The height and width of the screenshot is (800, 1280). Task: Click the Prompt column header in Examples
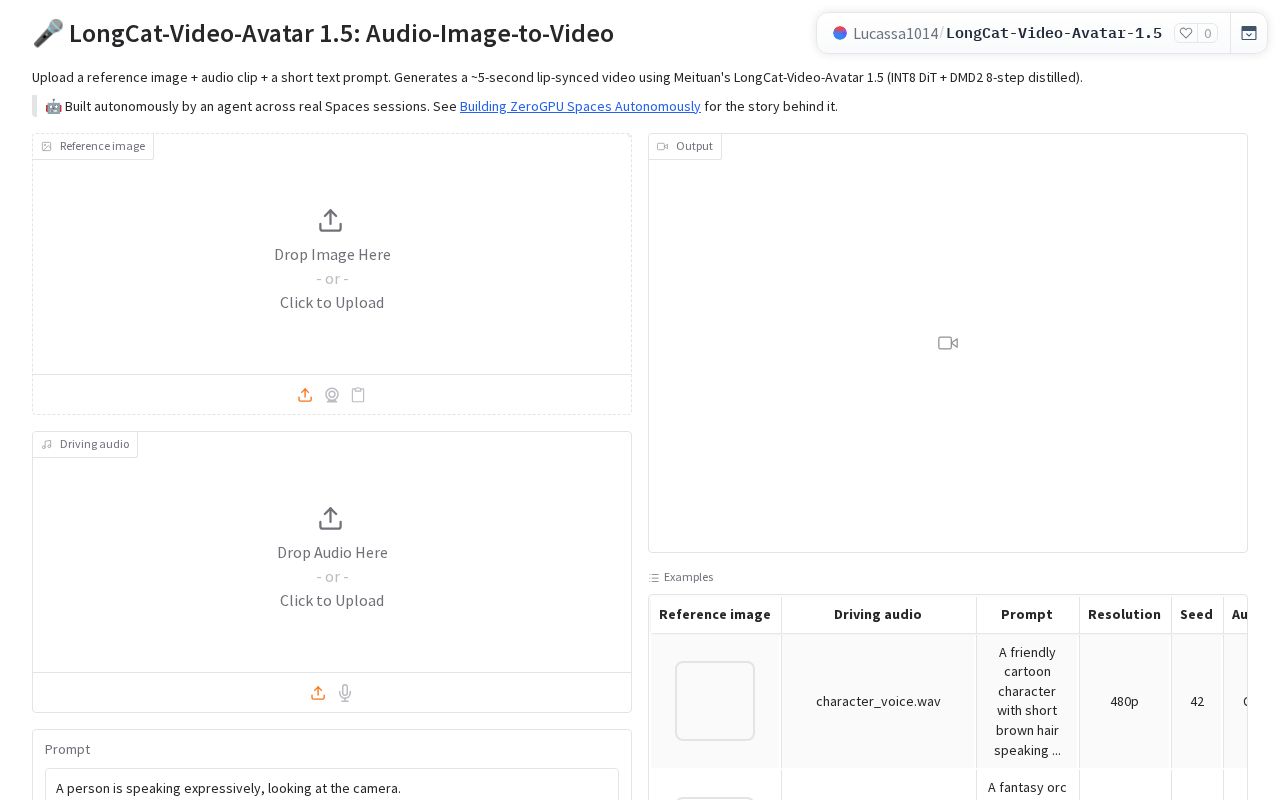1027,614
